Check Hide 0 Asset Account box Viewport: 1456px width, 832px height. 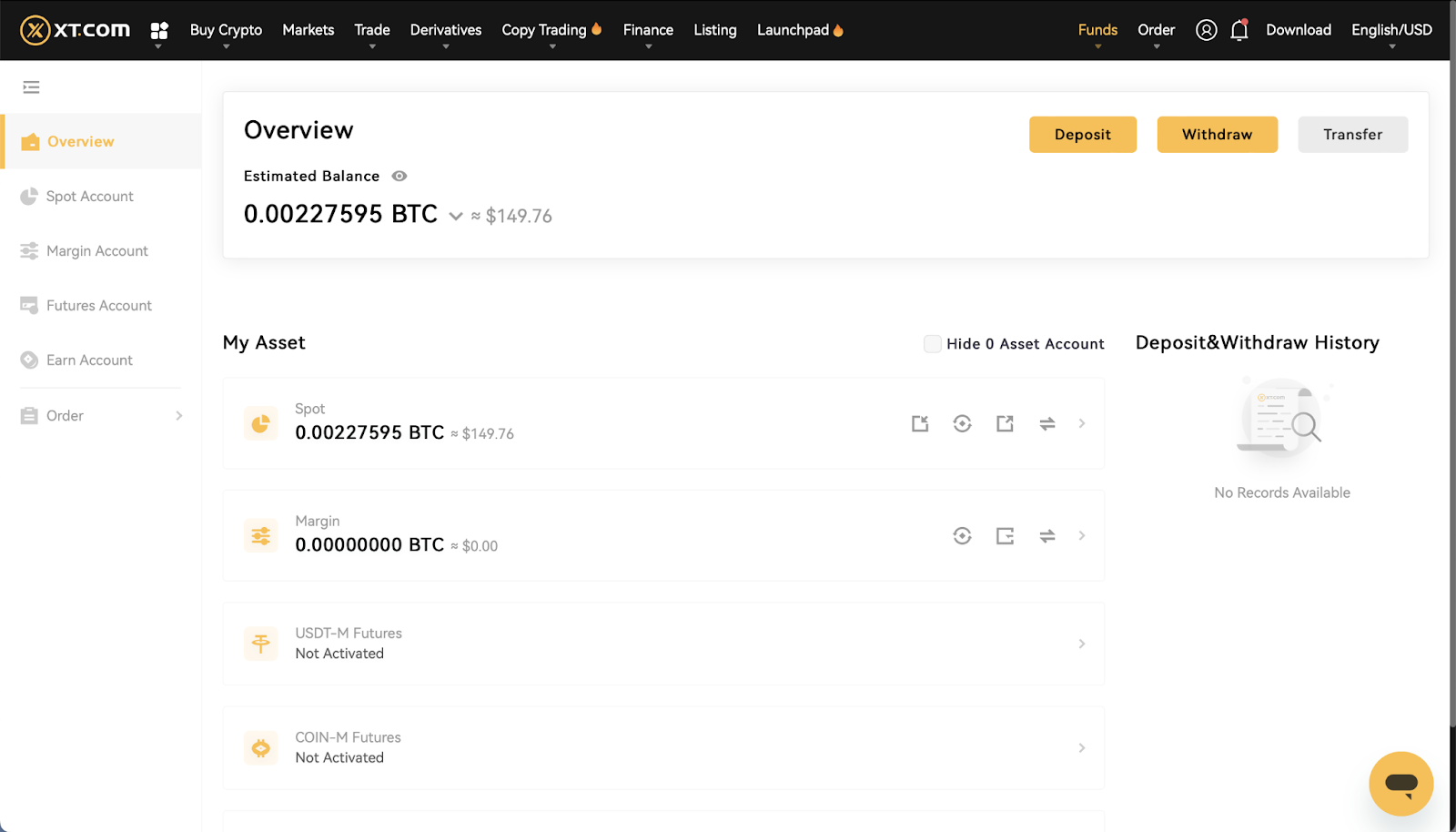(x=932, y=344)
